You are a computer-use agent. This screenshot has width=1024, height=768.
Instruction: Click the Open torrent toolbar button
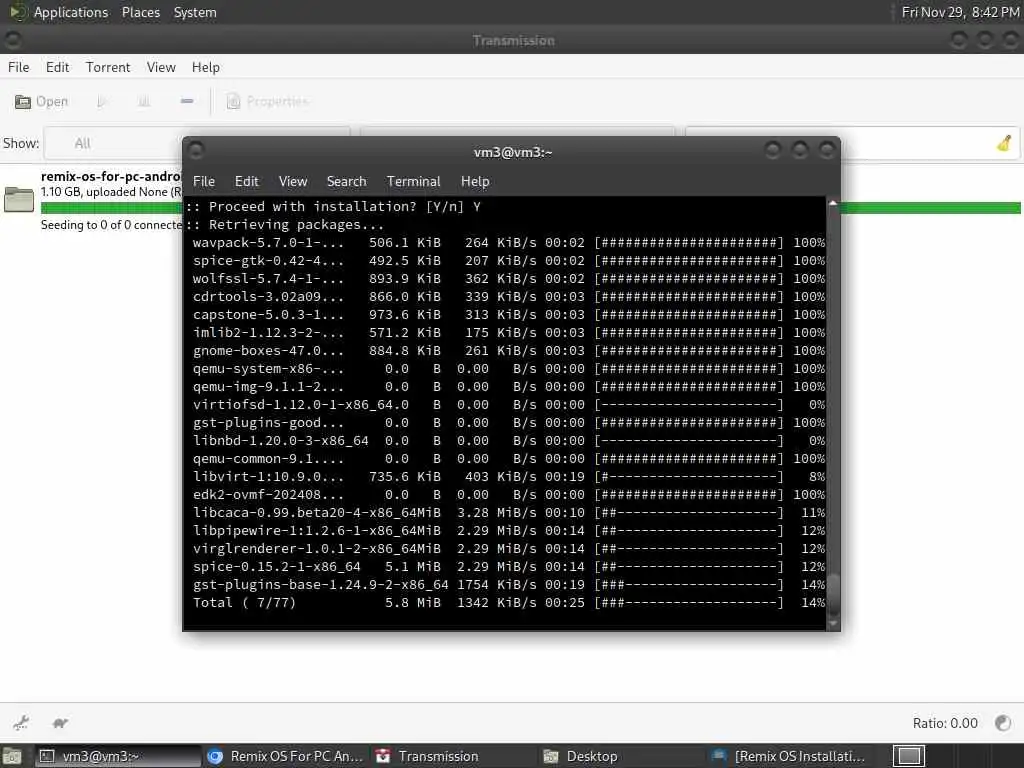coord(42,101)
